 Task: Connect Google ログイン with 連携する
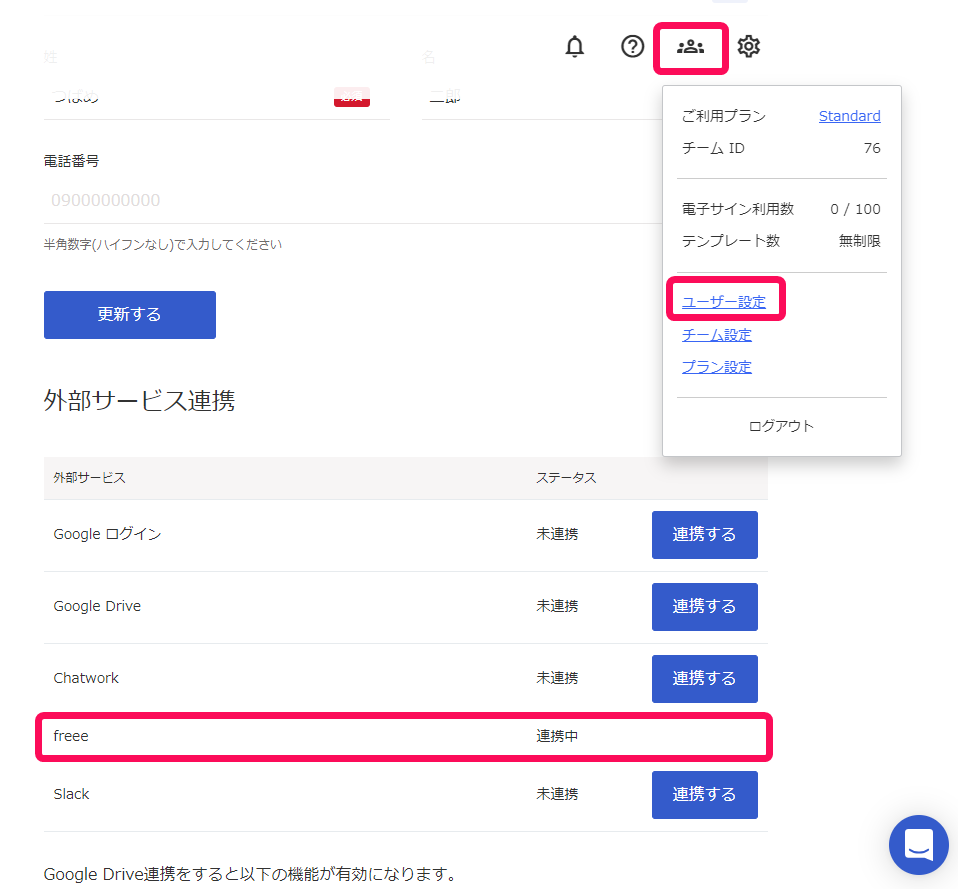704,535
